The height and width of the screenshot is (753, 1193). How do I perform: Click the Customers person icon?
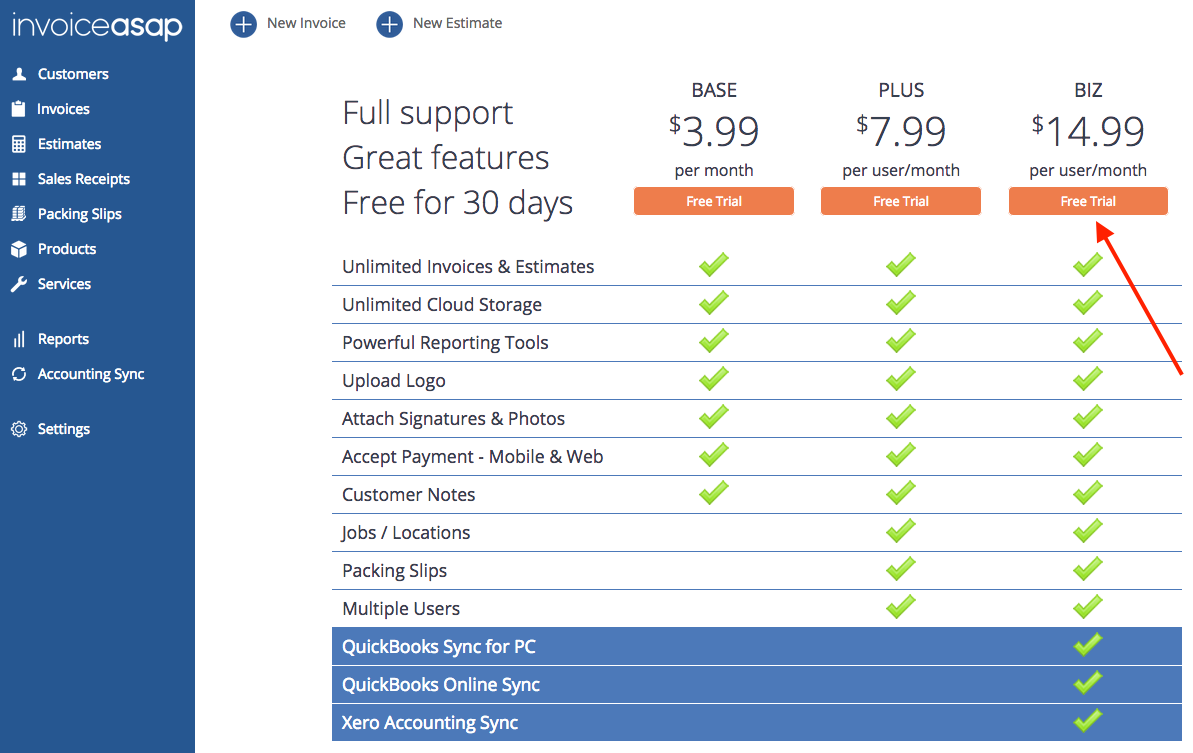coord(19,74)
